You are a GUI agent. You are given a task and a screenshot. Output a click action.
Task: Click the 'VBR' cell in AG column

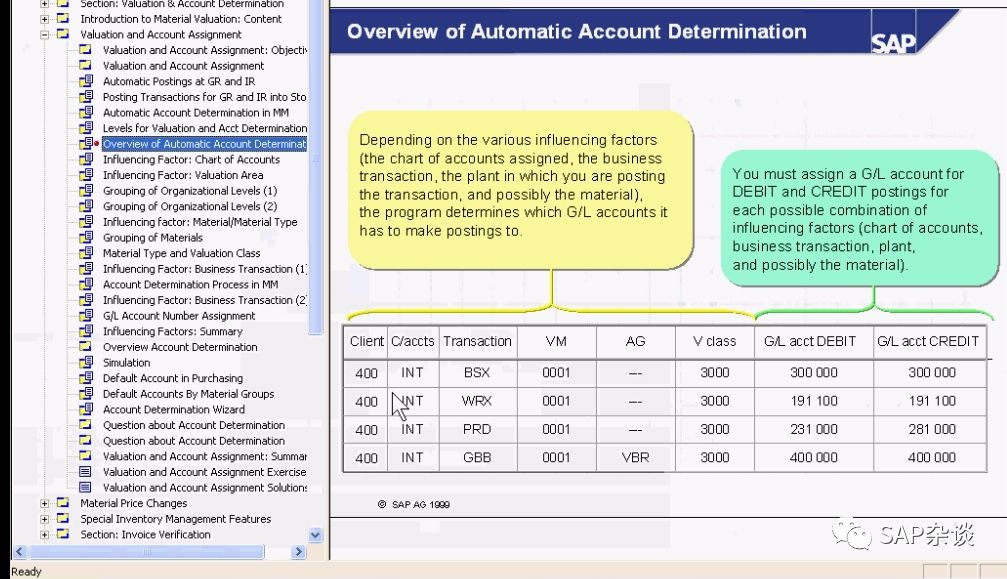tap(635, 457)
